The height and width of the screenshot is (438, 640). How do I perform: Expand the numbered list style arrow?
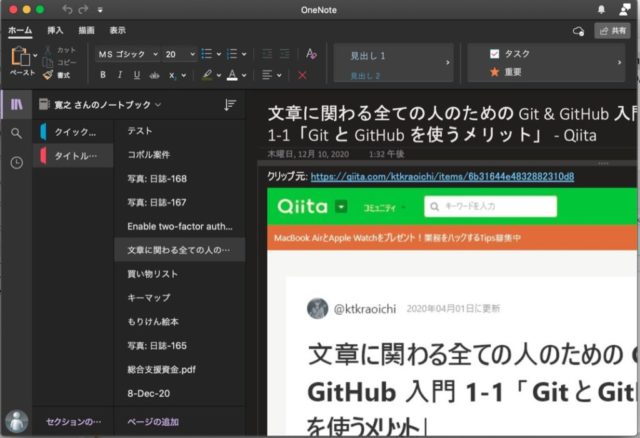pos(244,54)
